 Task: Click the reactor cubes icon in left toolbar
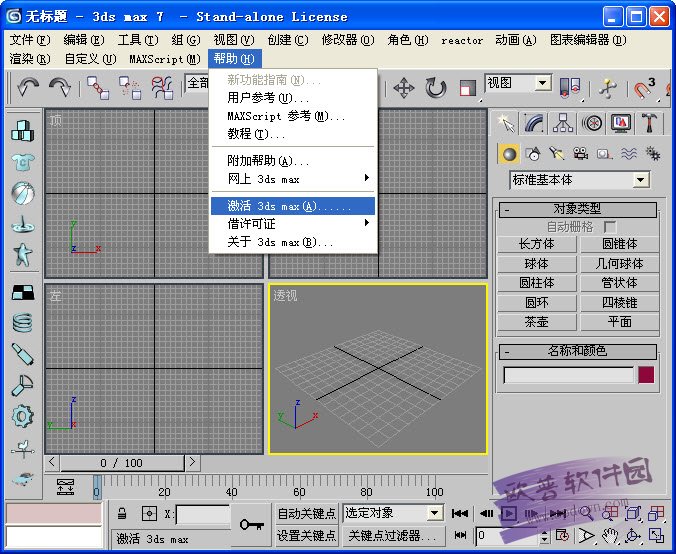point(22,131)
